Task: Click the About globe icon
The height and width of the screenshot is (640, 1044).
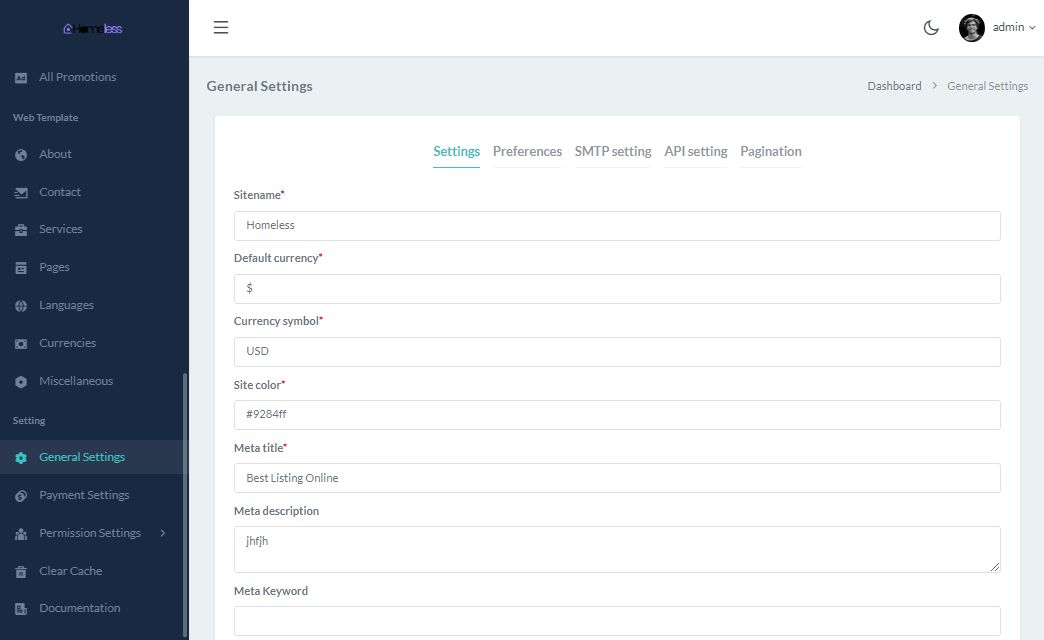Action: pyautogui.click(x=21, y=155)
